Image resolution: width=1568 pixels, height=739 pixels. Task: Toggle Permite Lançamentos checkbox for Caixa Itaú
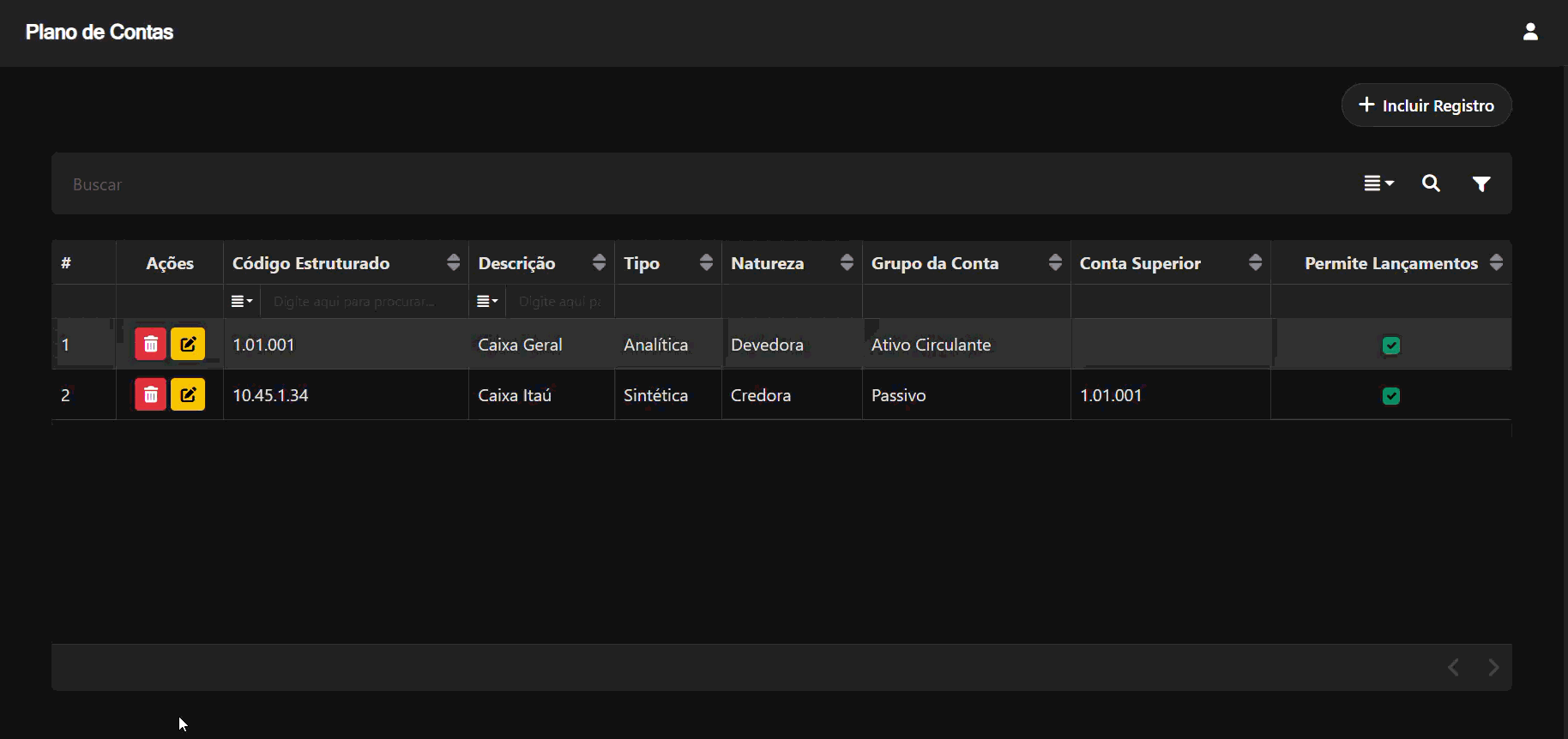1391,396
